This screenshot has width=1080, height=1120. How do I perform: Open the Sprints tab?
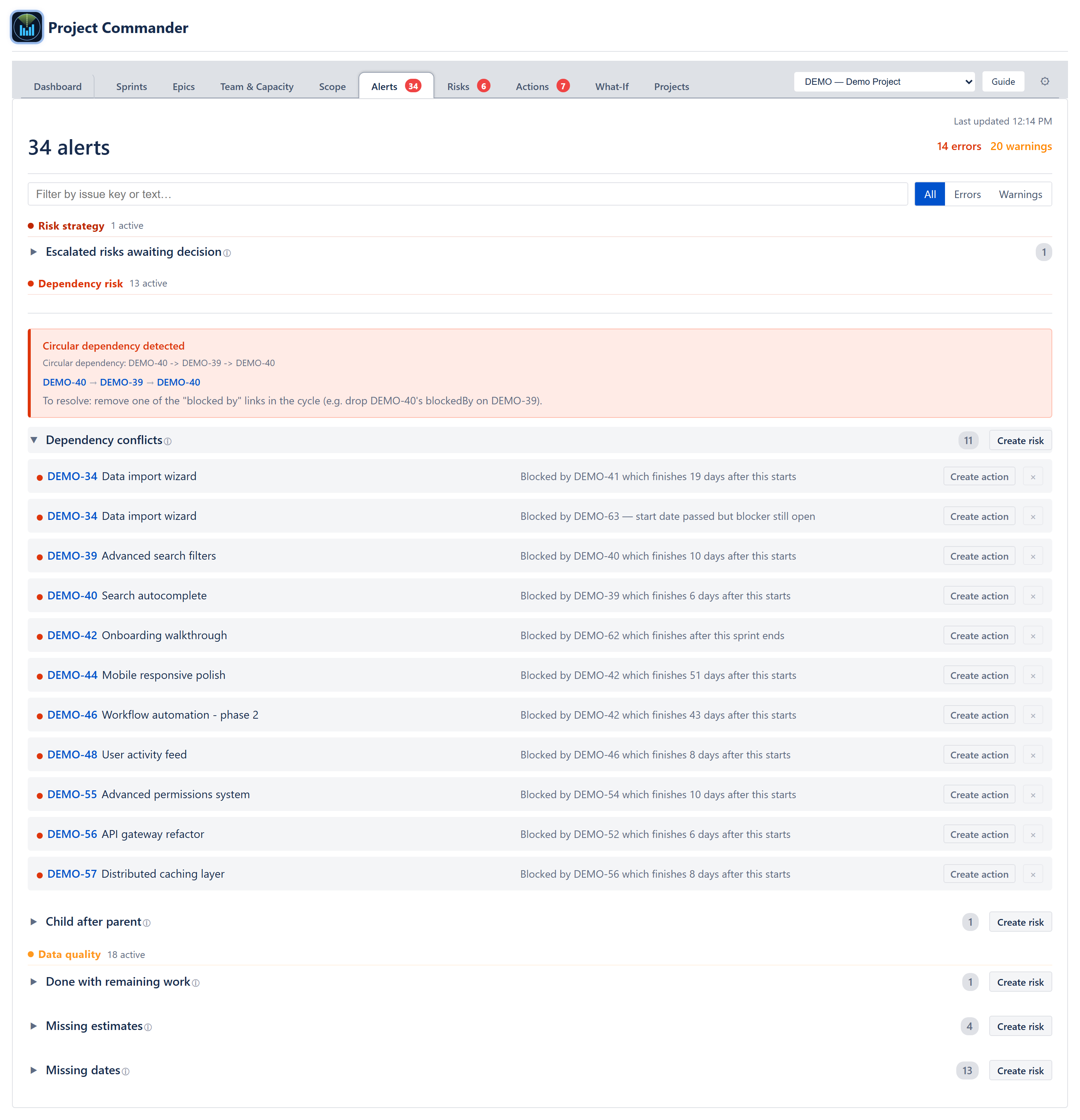131,86
